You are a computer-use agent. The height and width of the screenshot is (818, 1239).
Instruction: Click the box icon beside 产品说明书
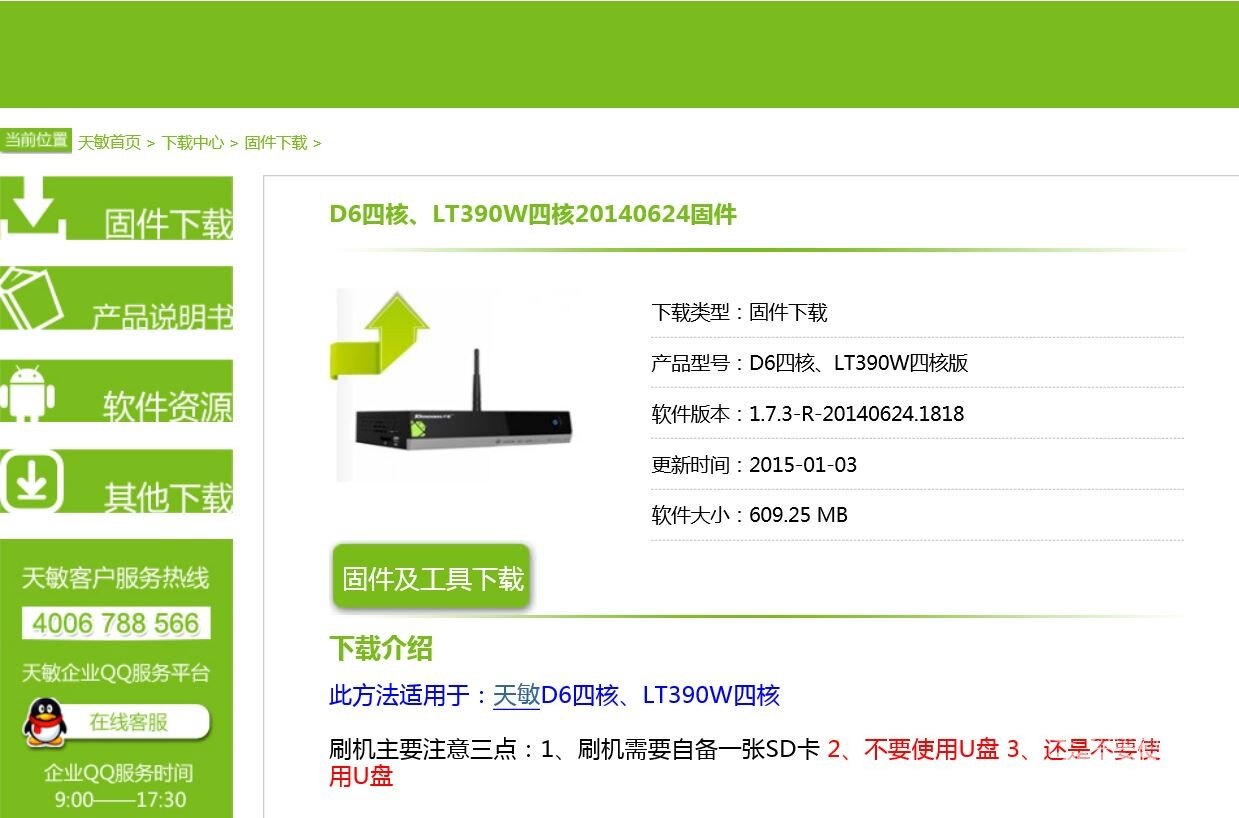32,298
